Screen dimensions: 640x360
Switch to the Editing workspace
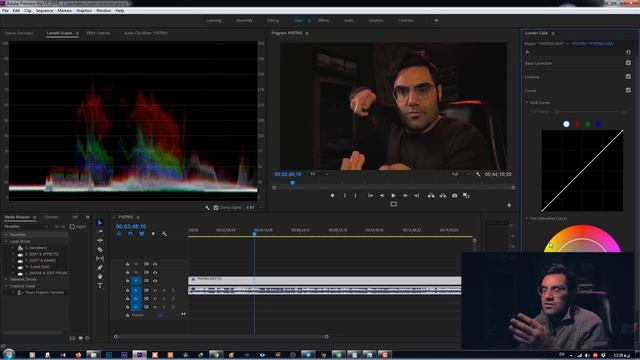click(x=273, y=20)
